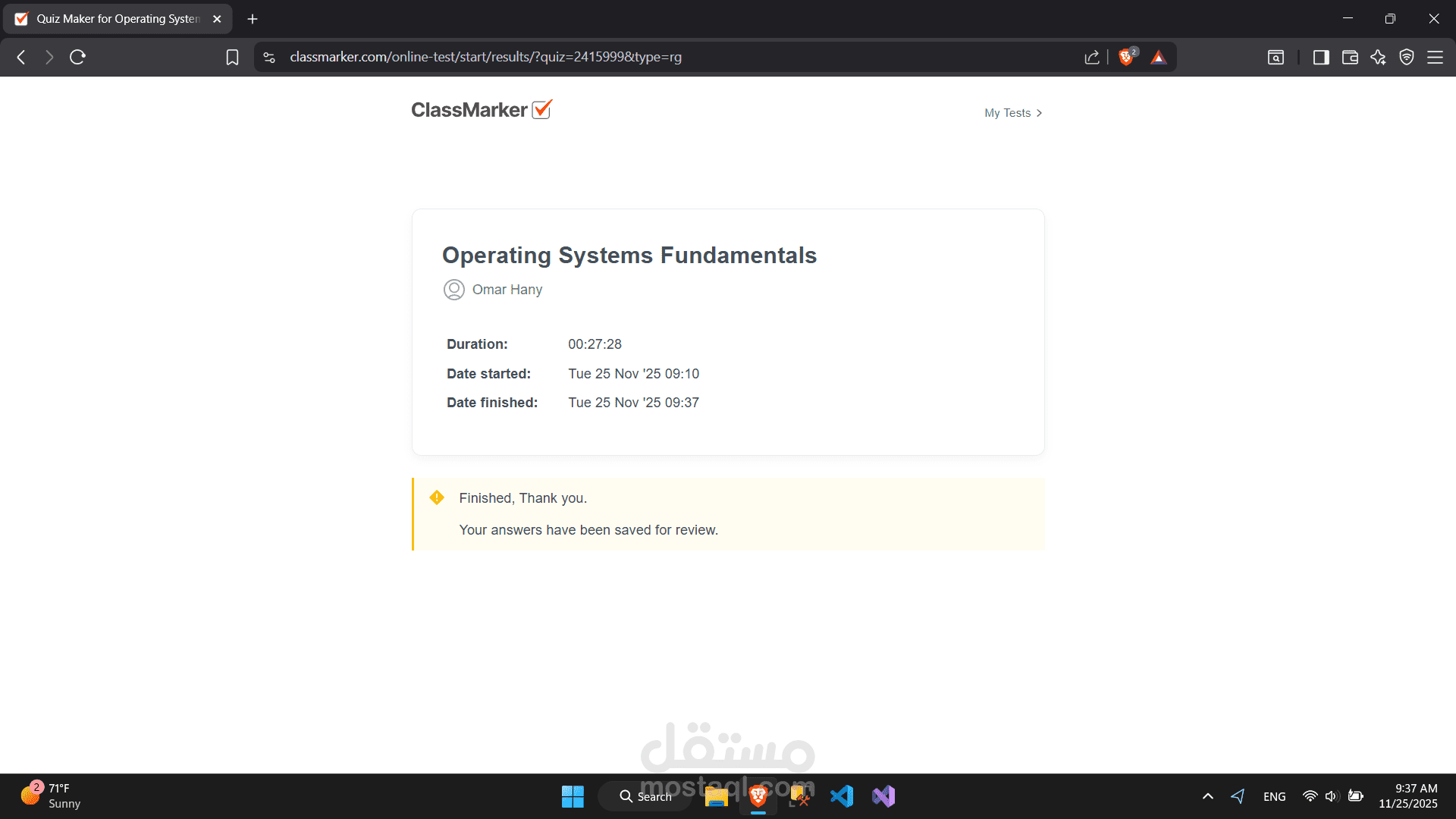Expand the system tray hidden icons chevron
Screen dimensions: 1456x819
click(x=1208, y=796)
